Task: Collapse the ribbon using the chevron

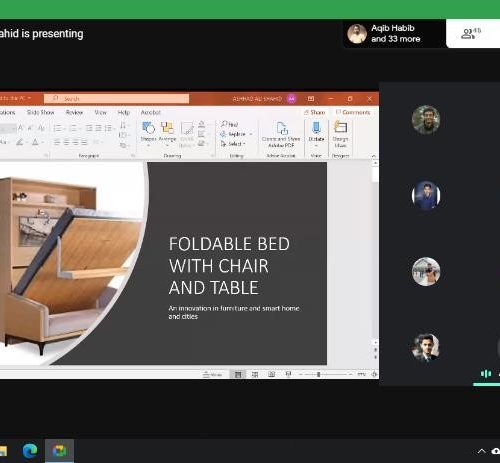Action: click(374, 156)
